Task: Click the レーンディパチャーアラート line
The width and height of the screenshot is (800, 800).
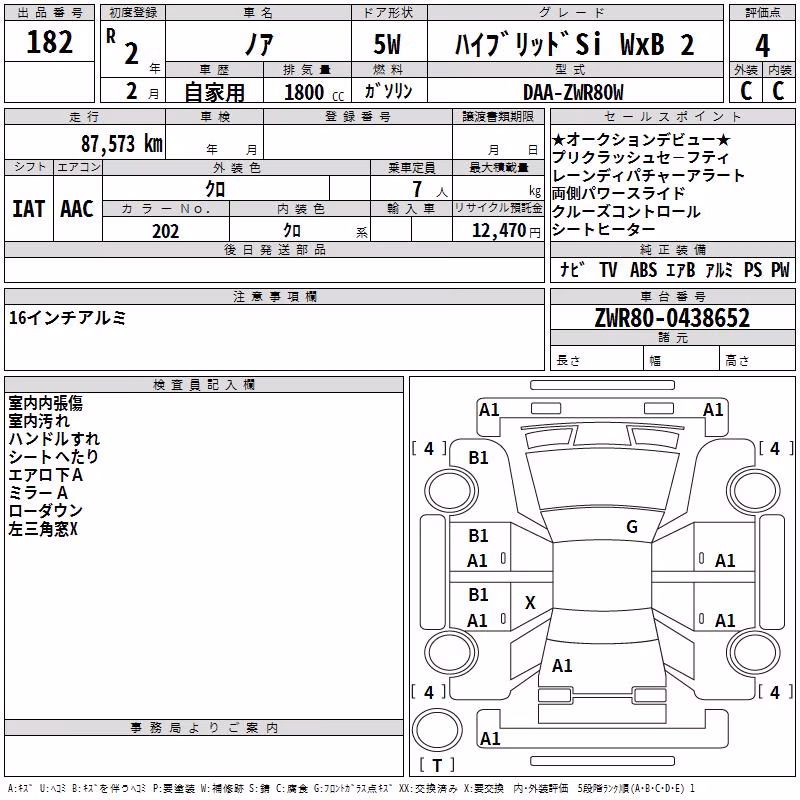Action: [x=648, y=176]
